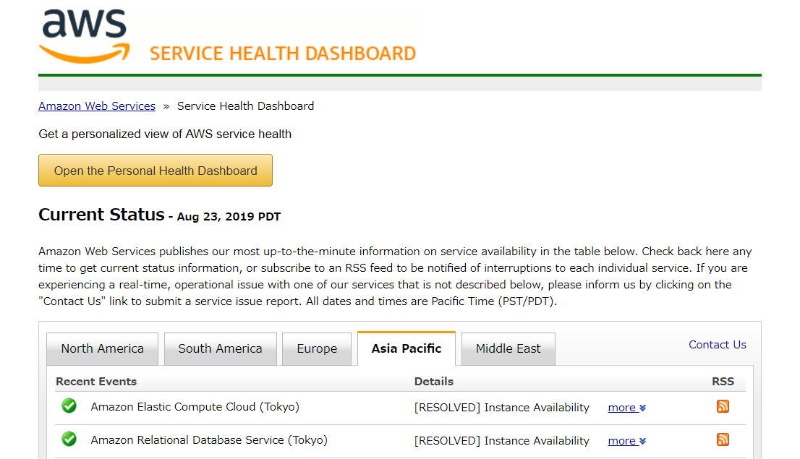Switch to the North America tab
This screenshot has width=800, height=459.
coord(102,349)
